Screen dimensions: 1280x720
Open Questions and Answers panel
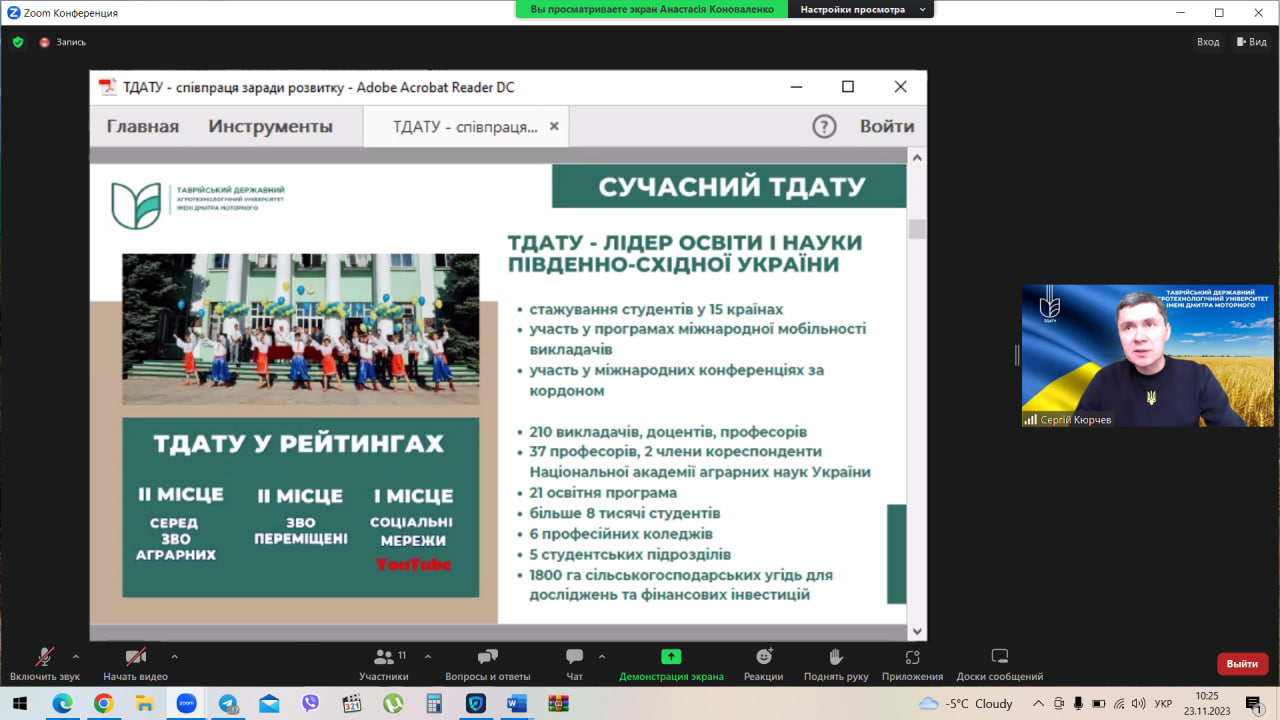[487, 657]
